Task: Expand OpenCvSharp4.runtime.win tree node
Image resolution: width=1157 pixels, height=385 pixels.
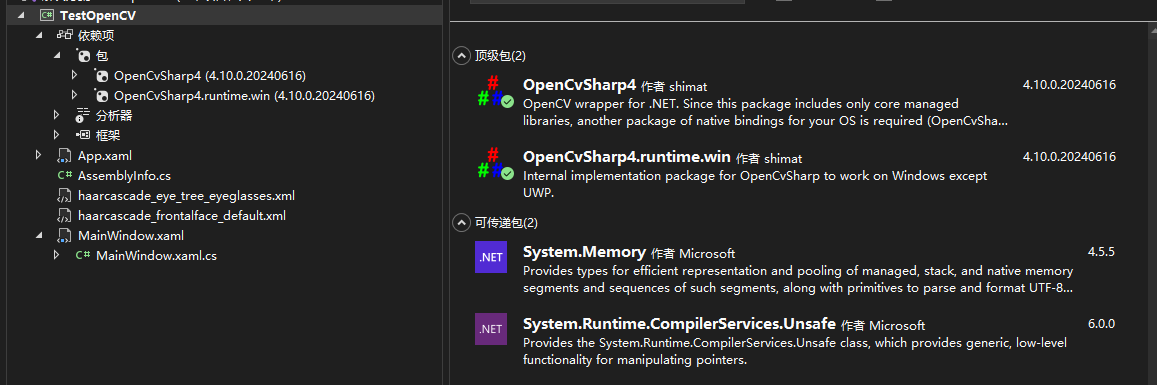Action: pyautogui.click(x=75, y=95)
